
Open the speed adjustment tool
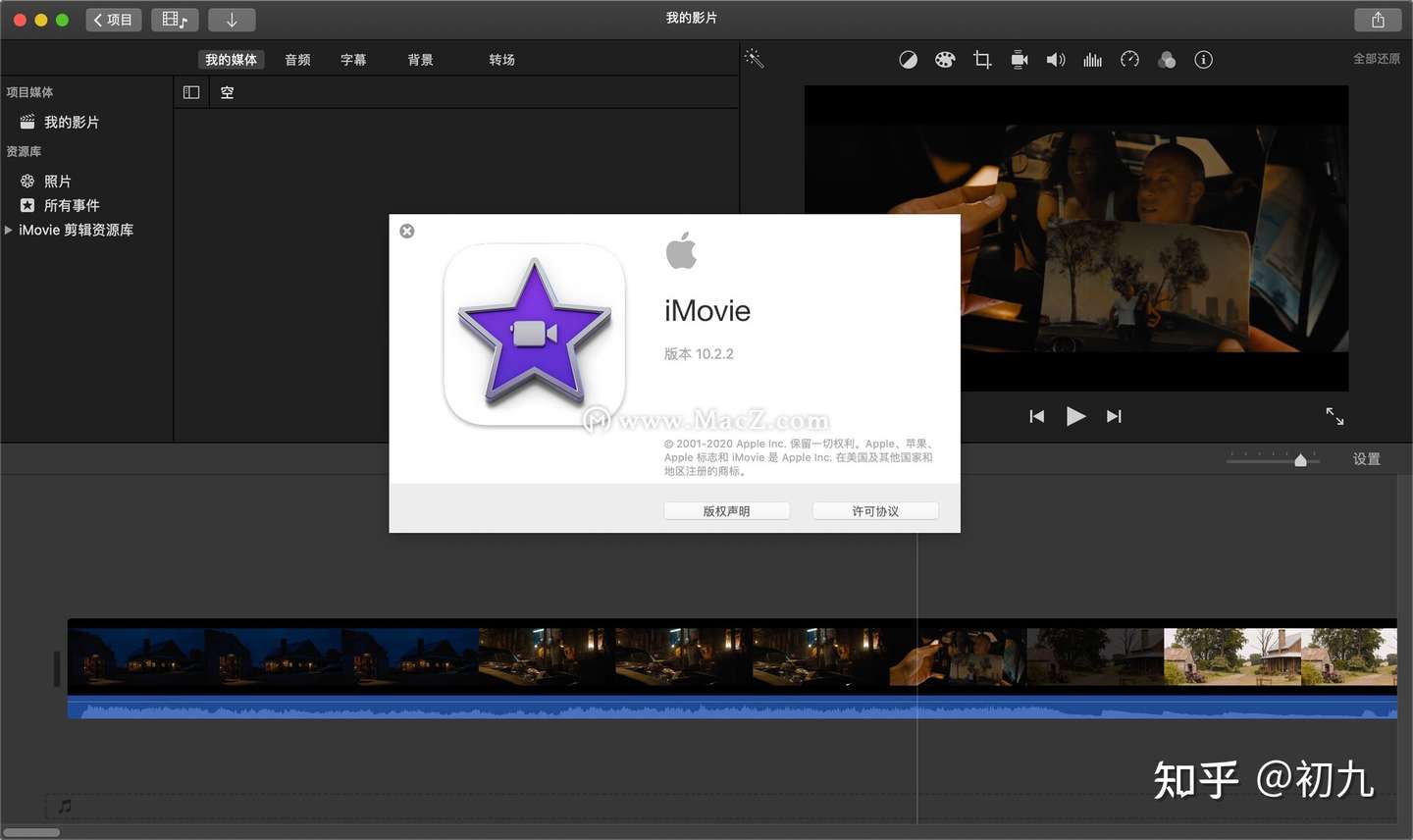1129,60
